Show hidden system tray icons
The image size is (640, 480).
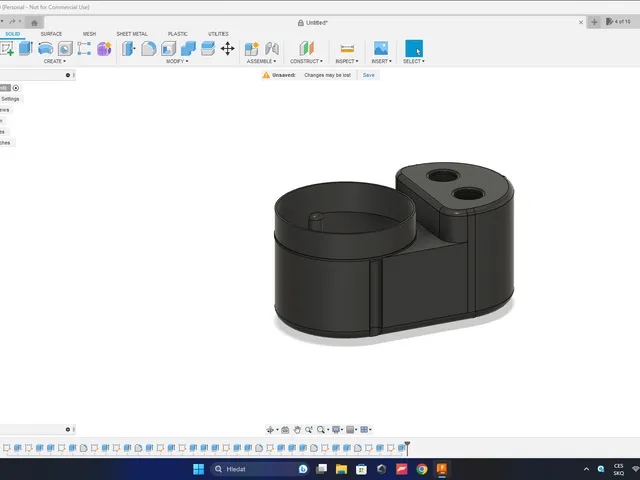pyautogui.click(x=586, y=469)
